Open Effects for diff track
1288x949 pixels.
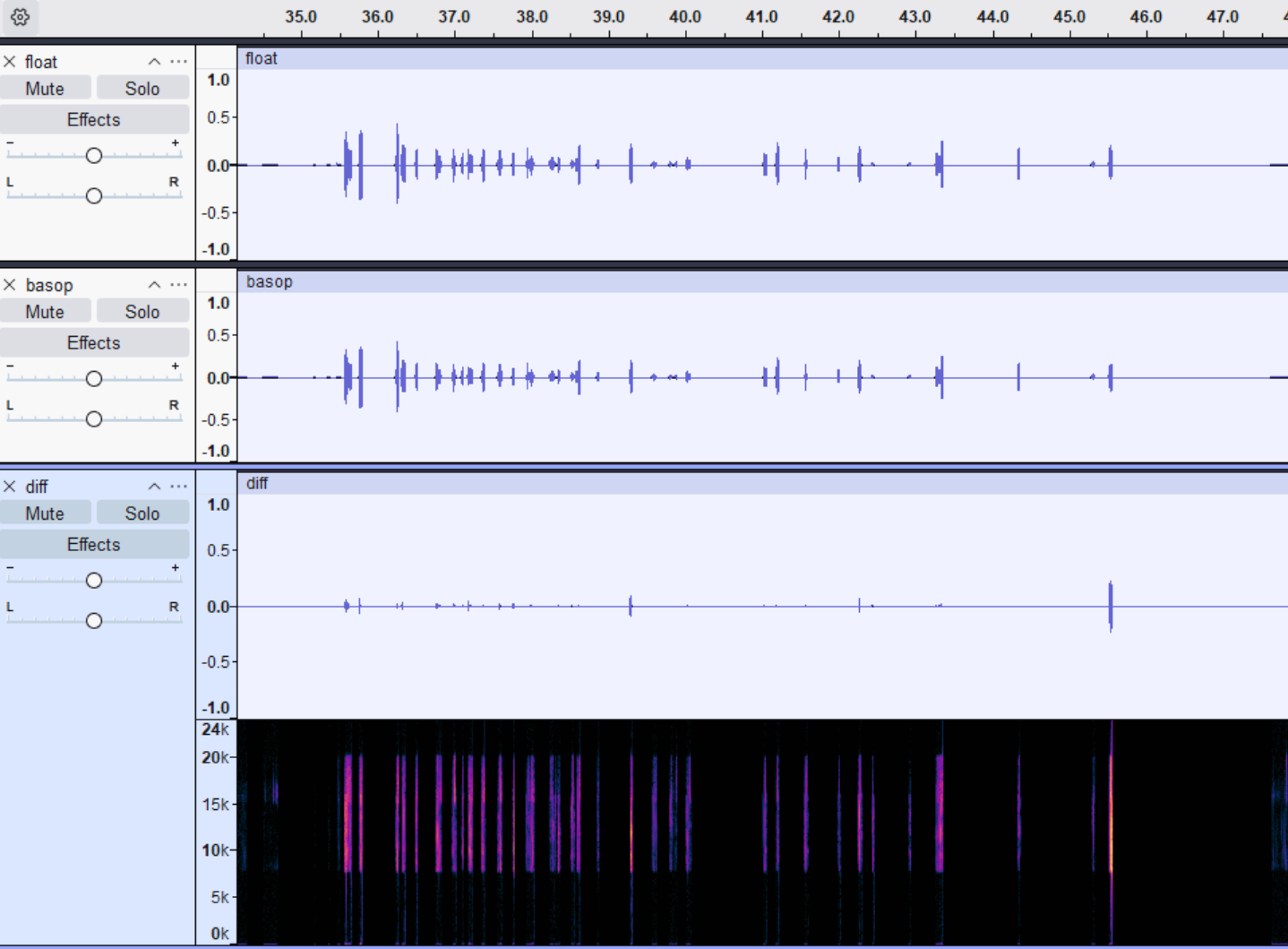point(94,544)
